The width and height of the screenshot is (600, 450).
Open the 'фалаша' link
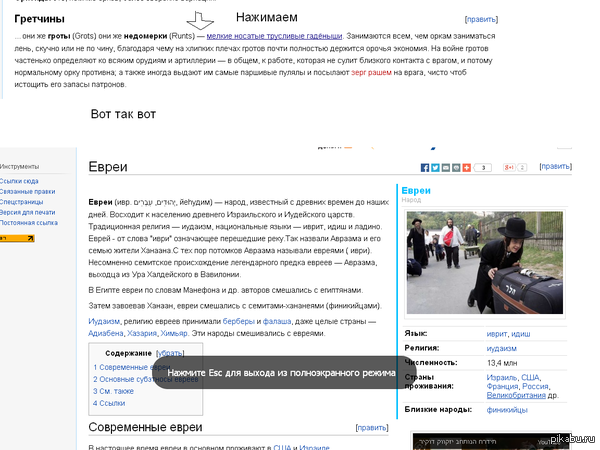(x=277, y=321)
